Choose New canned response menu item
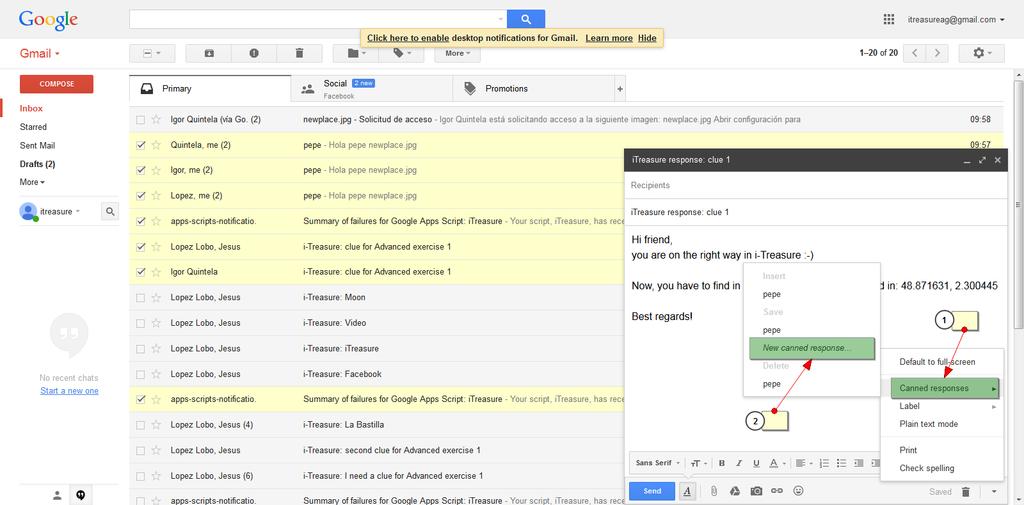1024x505 pixels. [x=812, y=348]
